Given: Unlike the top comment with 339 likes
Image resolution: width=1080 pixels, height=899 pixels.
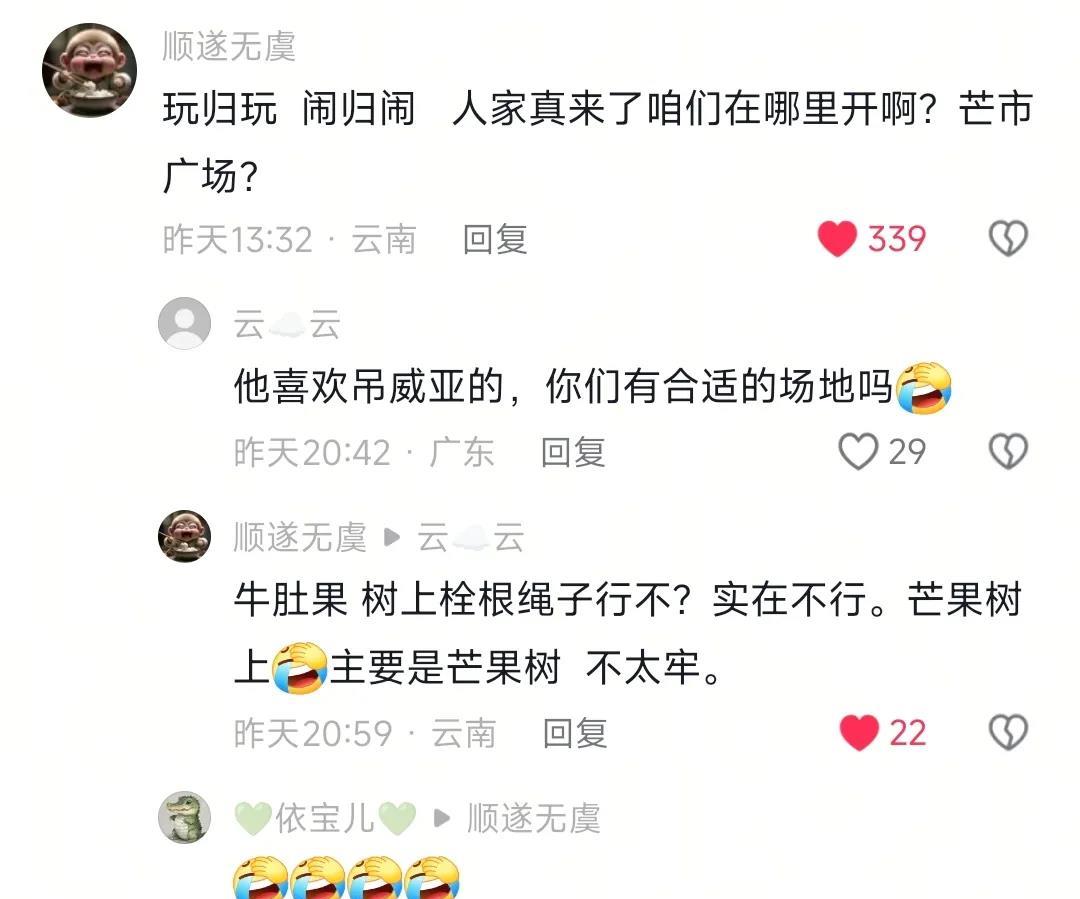Looking at the screenshot, I should pyautogui.click(x=838, y=239).
